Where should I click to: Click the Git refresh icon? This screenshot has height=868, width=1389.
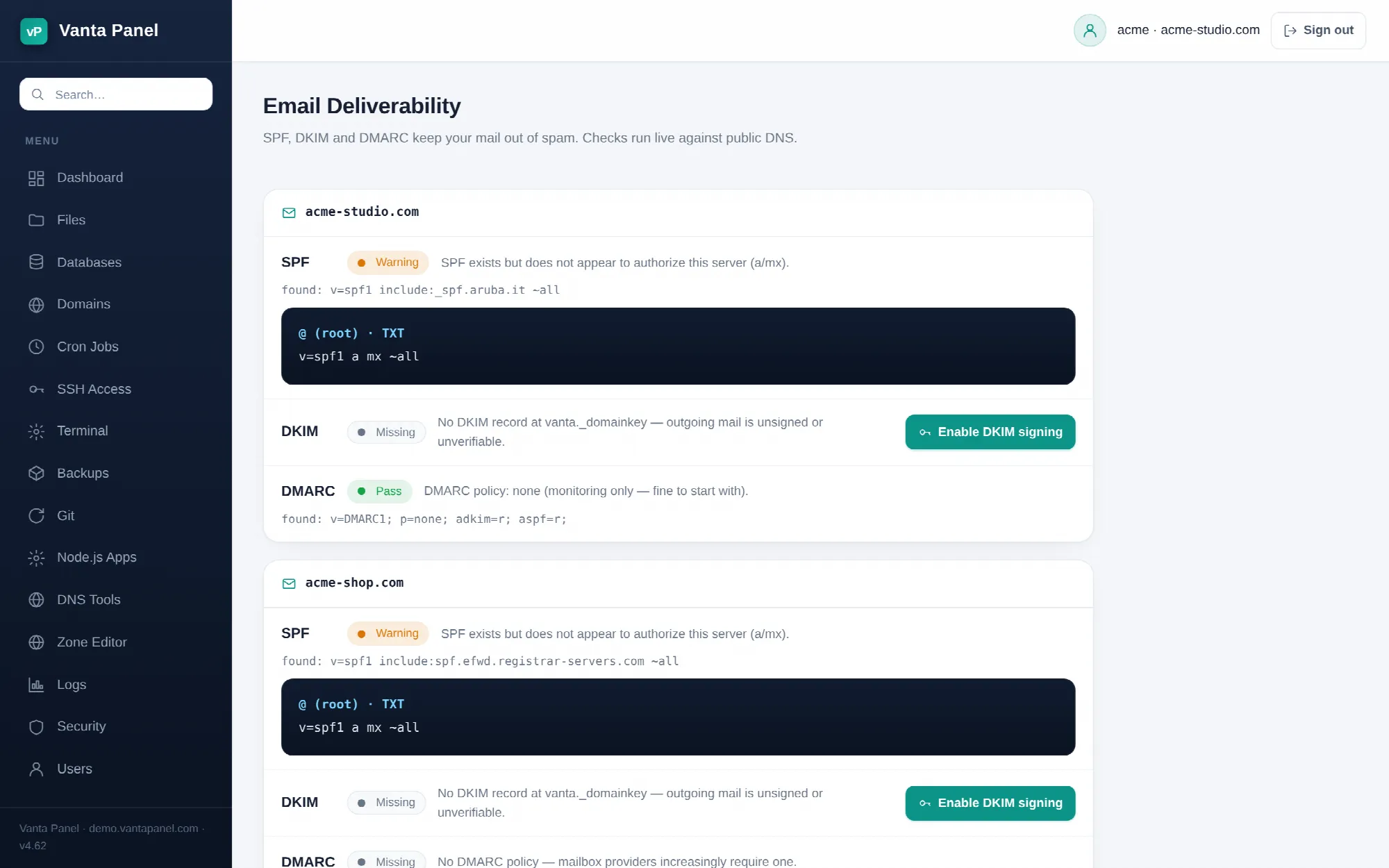tap(36, 516)
